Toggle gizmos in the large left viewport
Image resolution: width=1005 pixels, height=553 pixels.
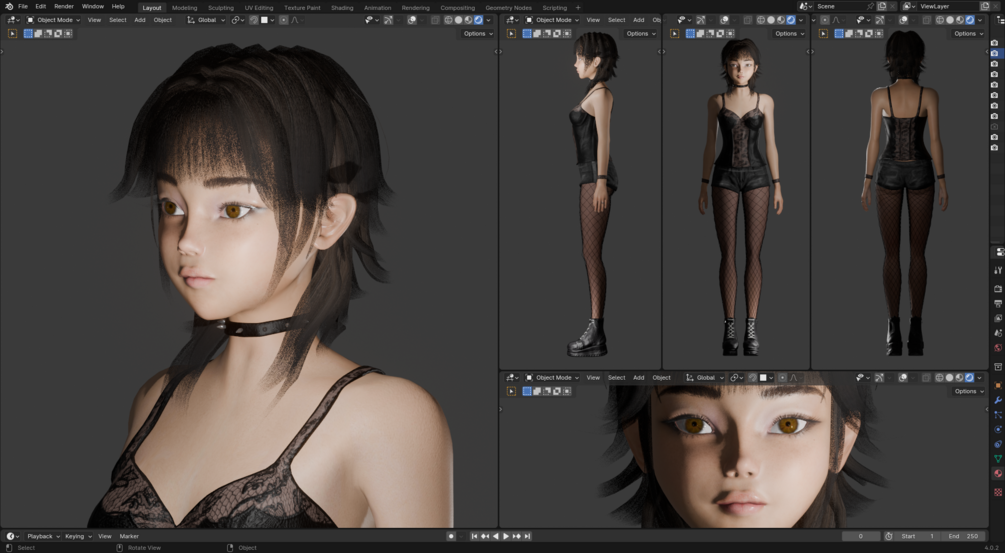(388, 20)
